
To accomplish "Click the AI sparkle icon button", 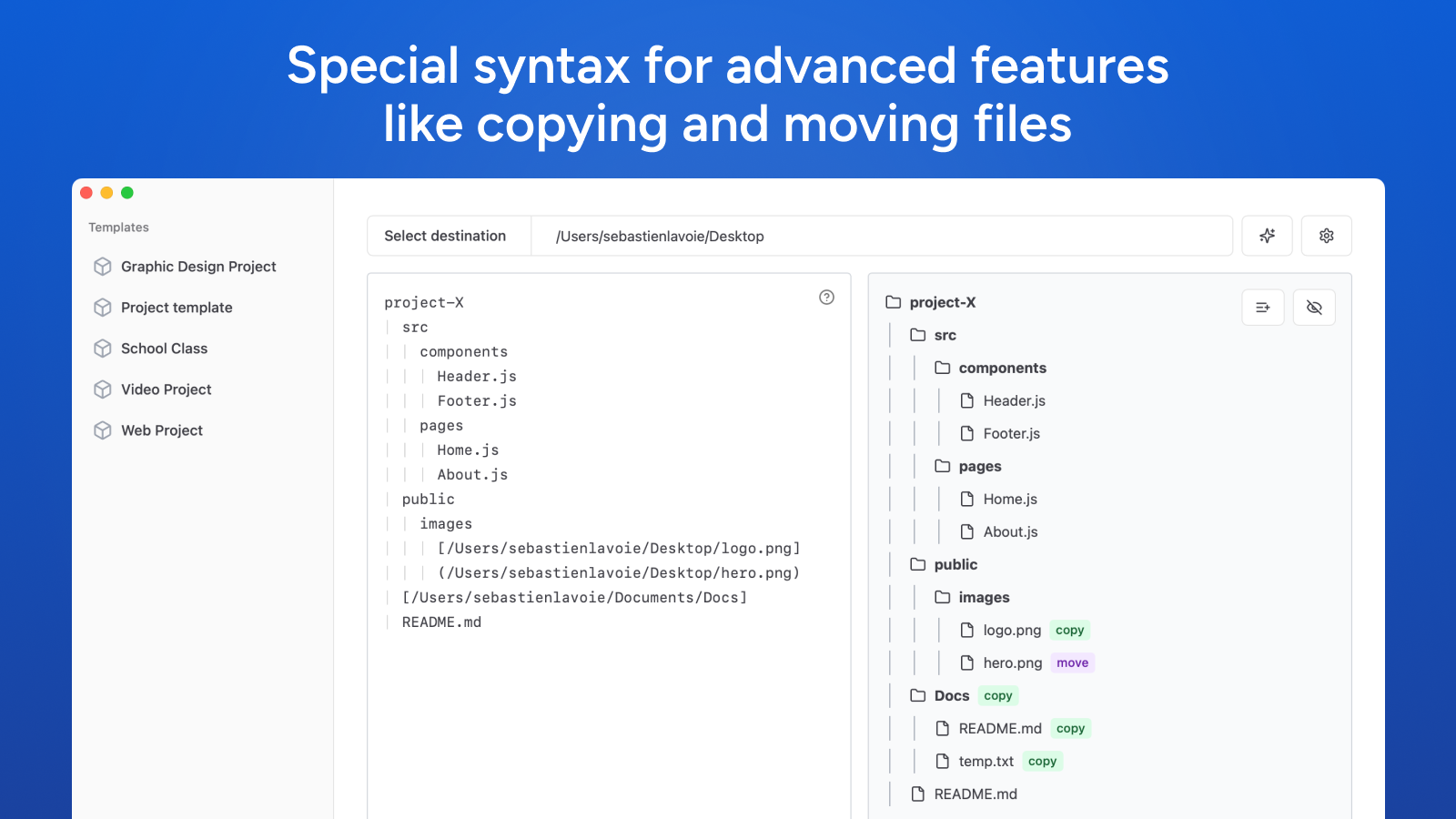I will coord(1267,236).
